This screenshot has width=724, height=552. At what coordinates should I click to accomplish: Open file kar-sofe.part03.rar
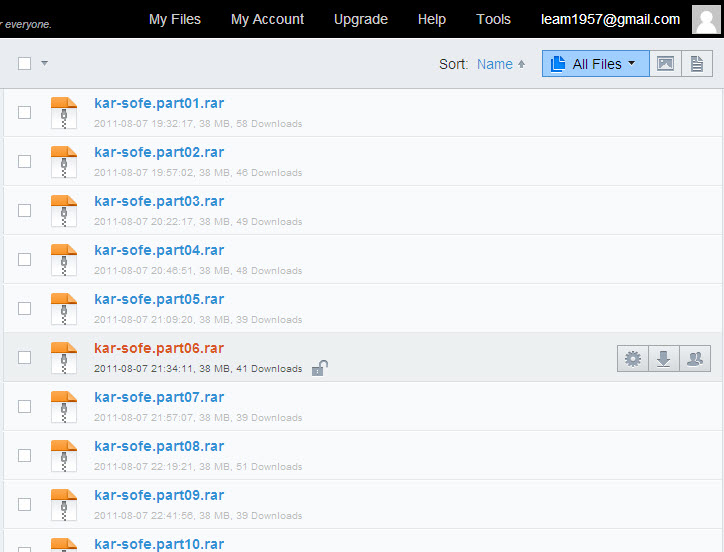(x=159, y=201)
